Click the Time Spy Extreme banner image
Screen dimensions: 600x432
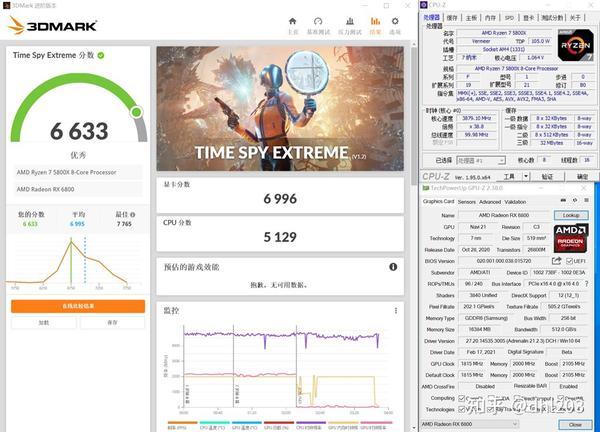pyautogui.click(x=280, y=108)
